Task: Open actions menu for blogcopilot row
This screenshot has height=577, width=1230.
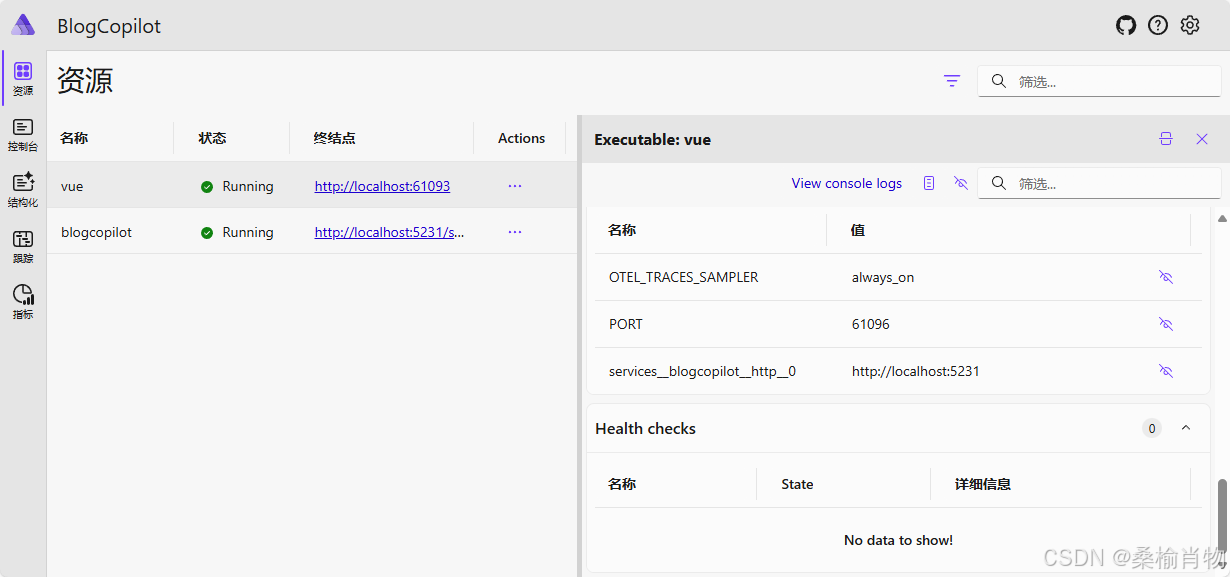Action: tap(515, 232)
